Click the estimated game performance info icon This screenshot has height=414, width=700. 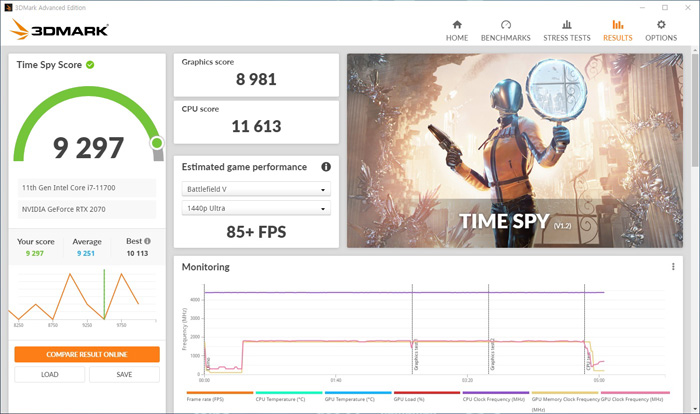[x=326, y=167]
